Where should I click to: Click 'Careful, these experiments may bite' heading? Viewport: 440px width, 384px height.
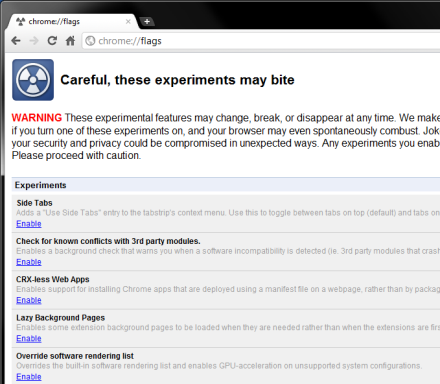point(177,80)
